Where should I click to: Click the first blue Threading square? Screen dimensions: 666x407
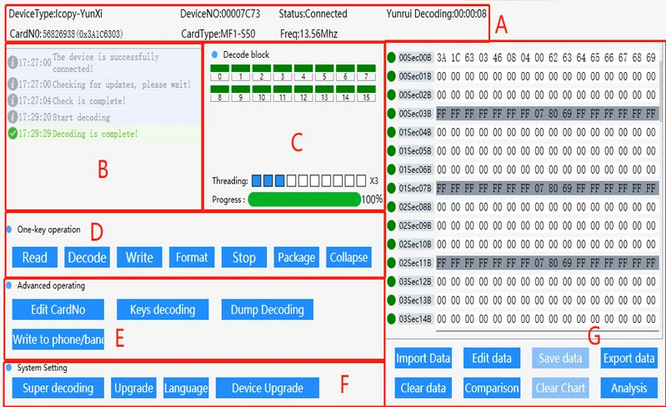(256, 181)
